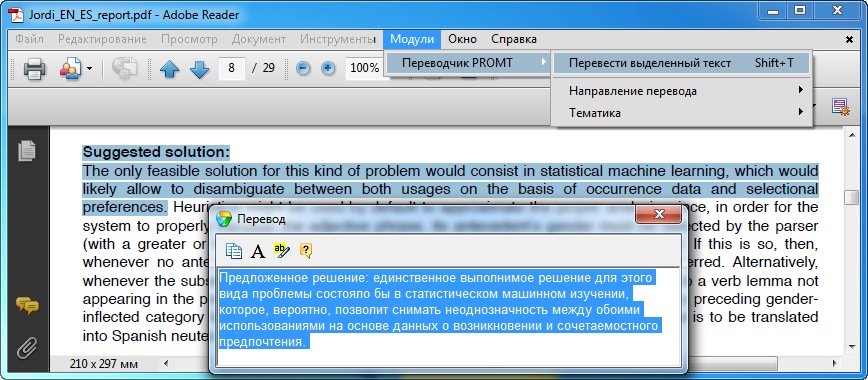Click the left arrow of the horizontal scrollbar

click(x=166, y=364)
